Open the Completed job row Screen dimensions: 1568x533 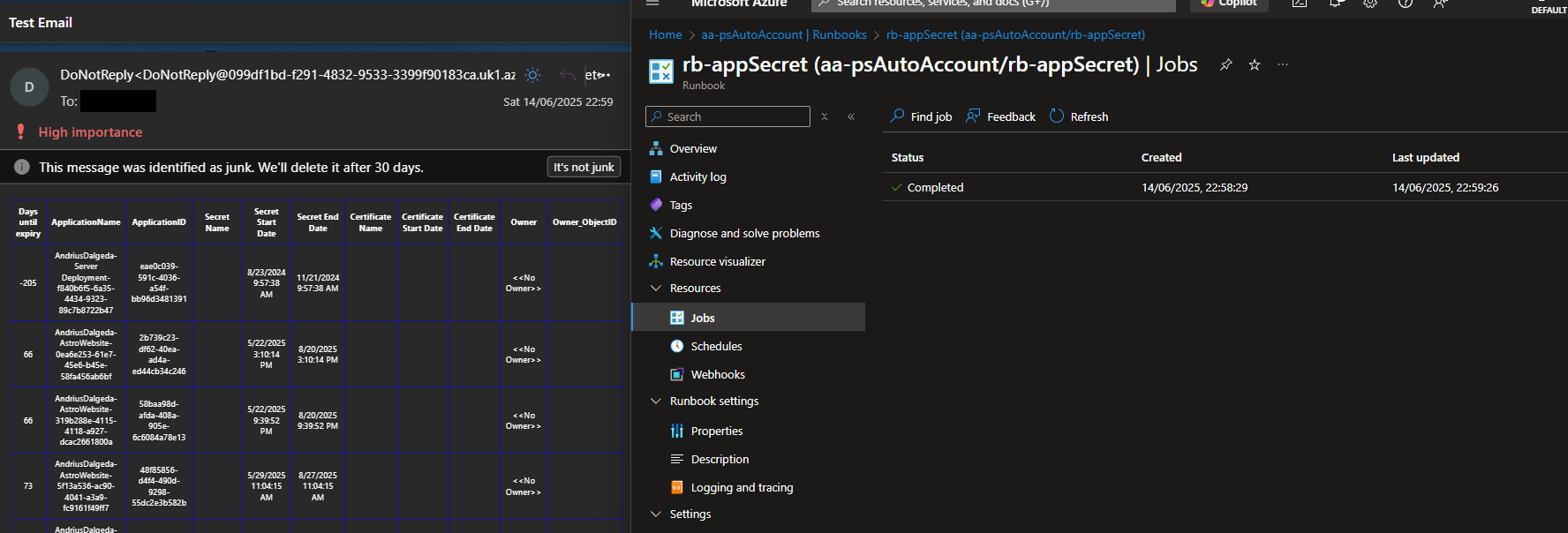pyautogui.click(x=1225, y=187)
